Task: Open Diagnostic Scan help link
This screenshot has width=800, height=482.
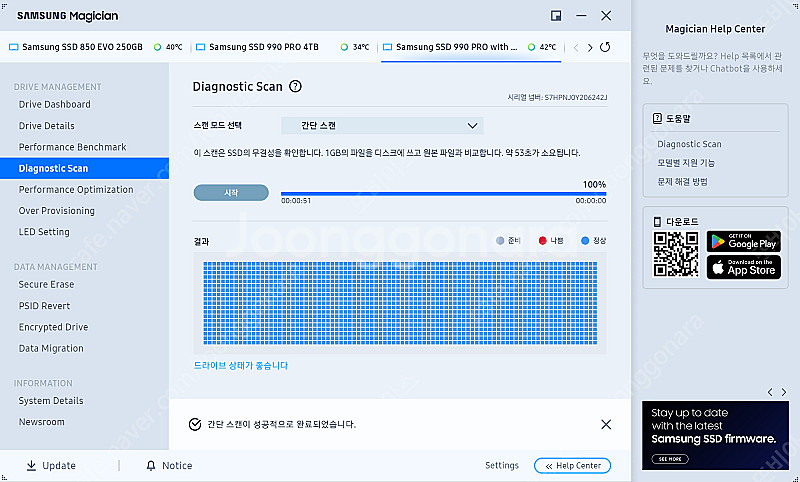Action: tap(689, 144)
